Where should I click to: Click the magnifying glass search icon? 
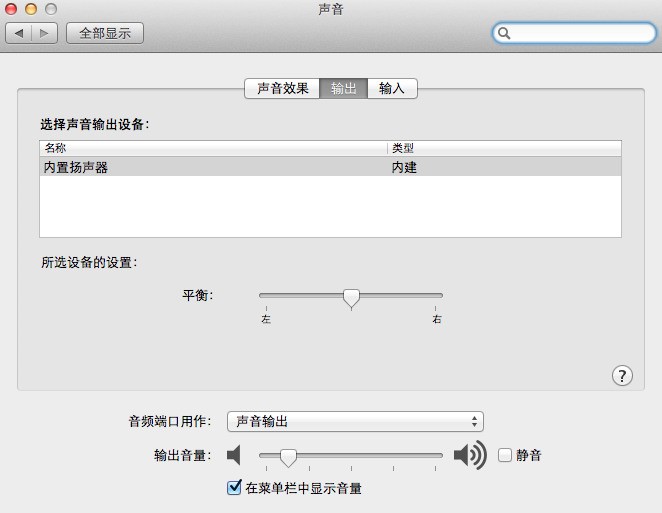tap(504, 33)
